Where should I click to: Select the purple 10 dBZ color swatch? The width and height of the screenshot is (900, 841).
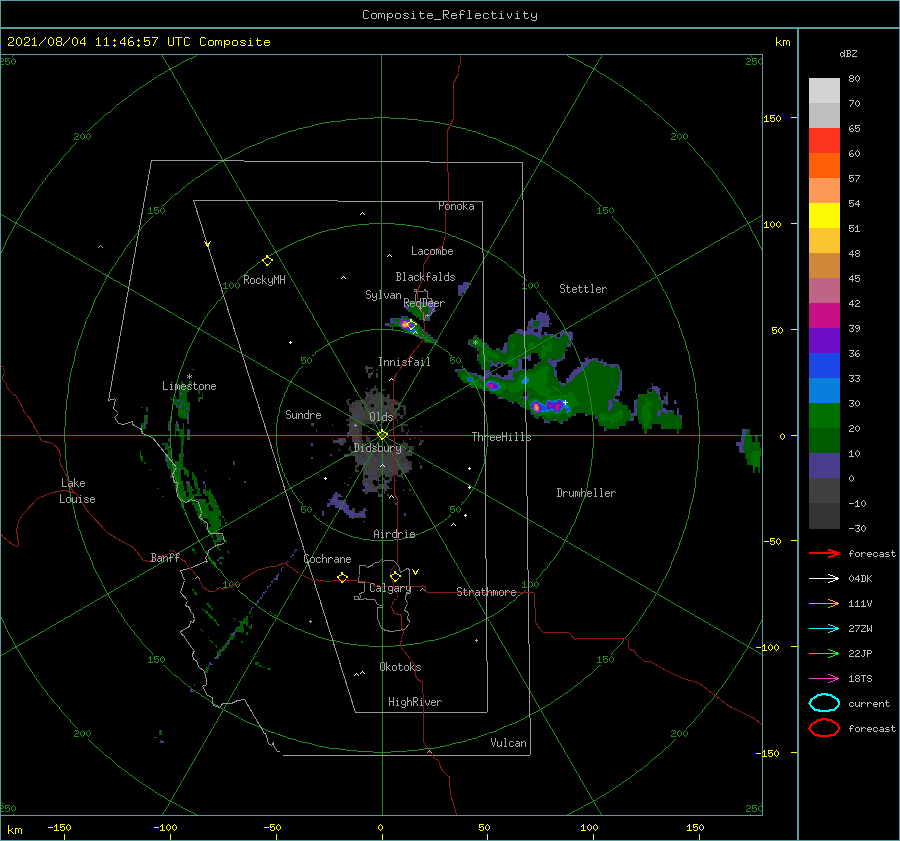[824, 465]
